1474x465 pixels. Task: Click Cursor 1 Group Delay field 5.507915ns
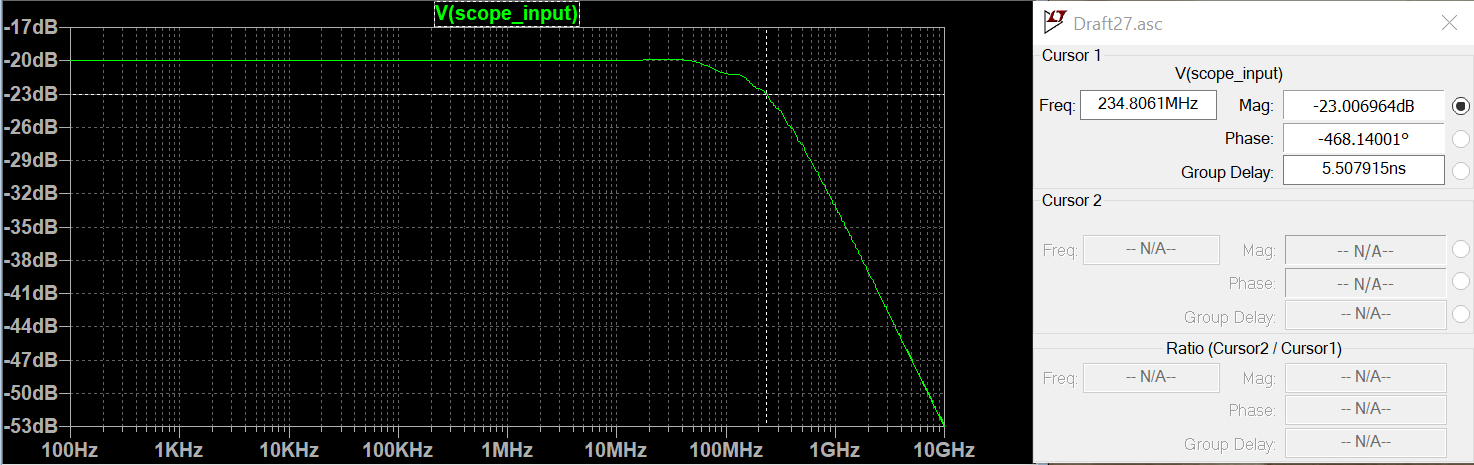pyautogui.click(x=1364, y=170)
